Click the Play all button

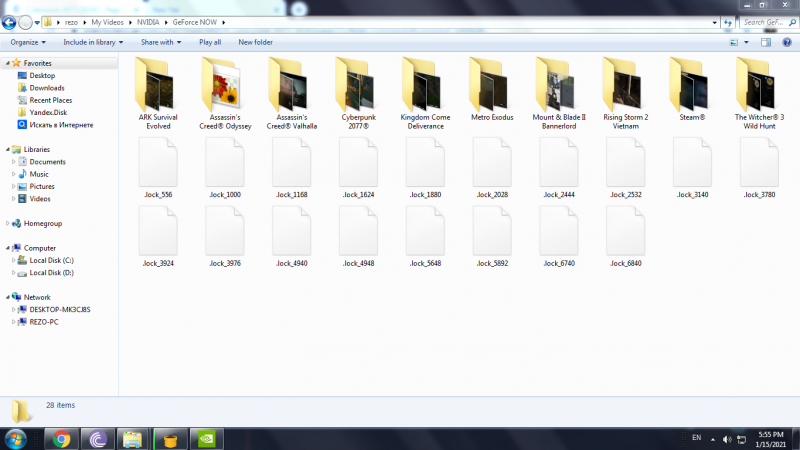[x=210, y=42]
